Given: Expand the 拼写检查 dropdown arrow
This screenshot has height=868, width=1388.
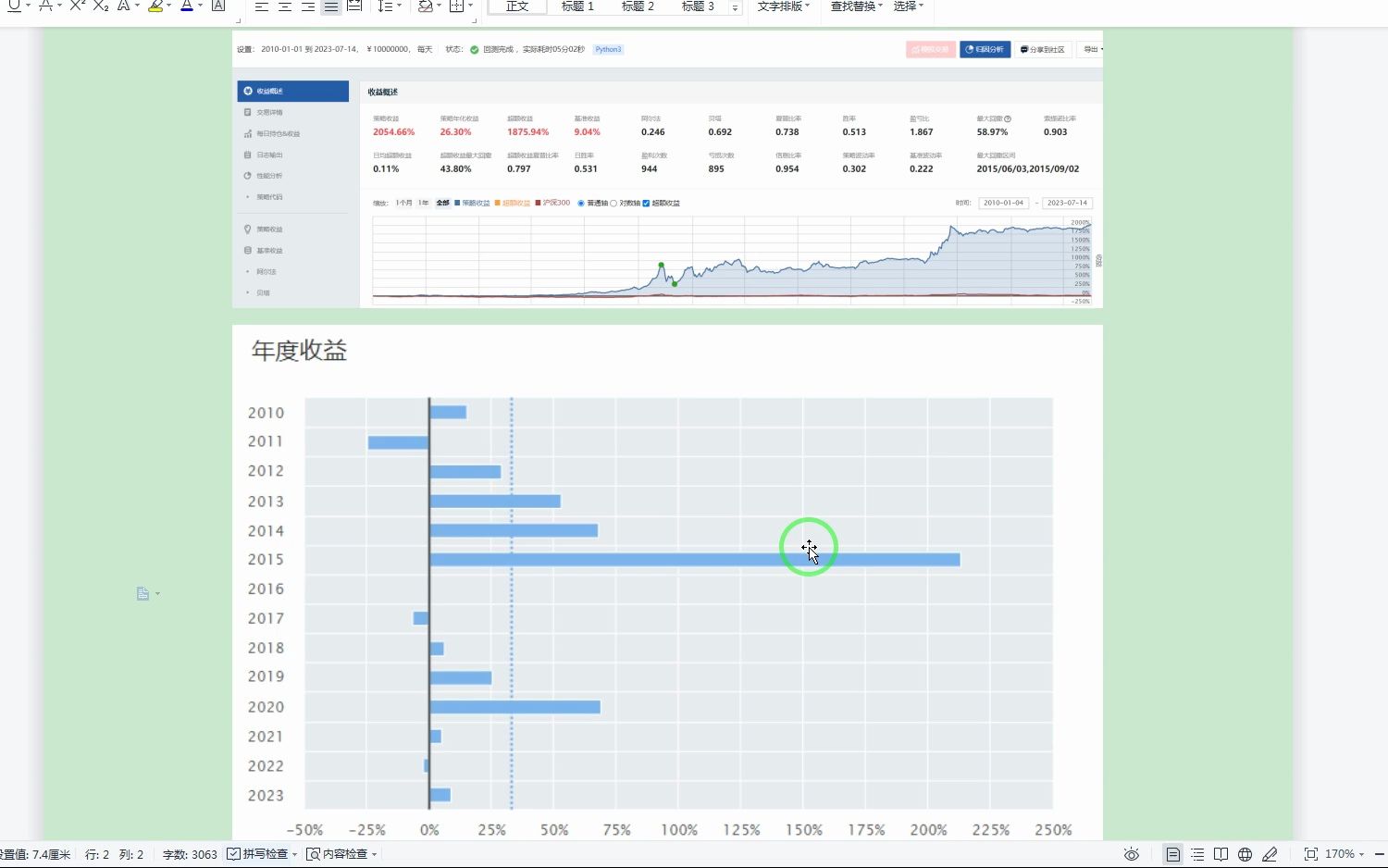Looking at the screenshot, I should click(295, 854).
